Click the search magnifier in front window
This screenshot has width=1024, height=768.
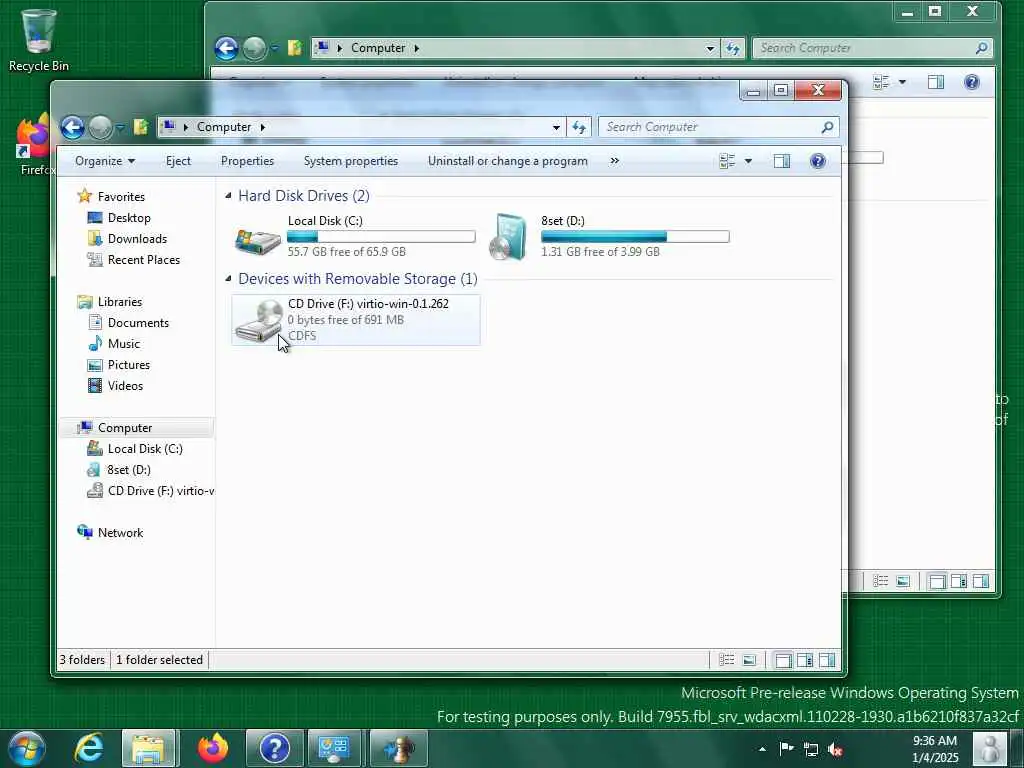[x=827, y=127]
